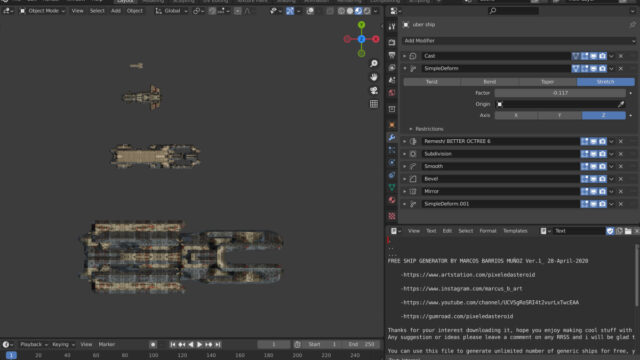Click the viewport pan hand icon

click(x=374, y=77)
